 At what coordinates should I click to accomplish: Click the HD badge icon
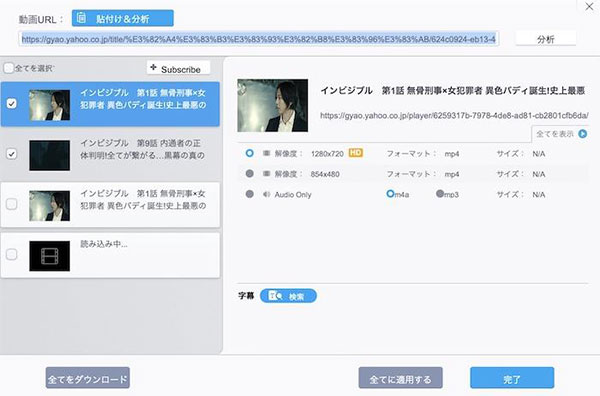point(355,153)
